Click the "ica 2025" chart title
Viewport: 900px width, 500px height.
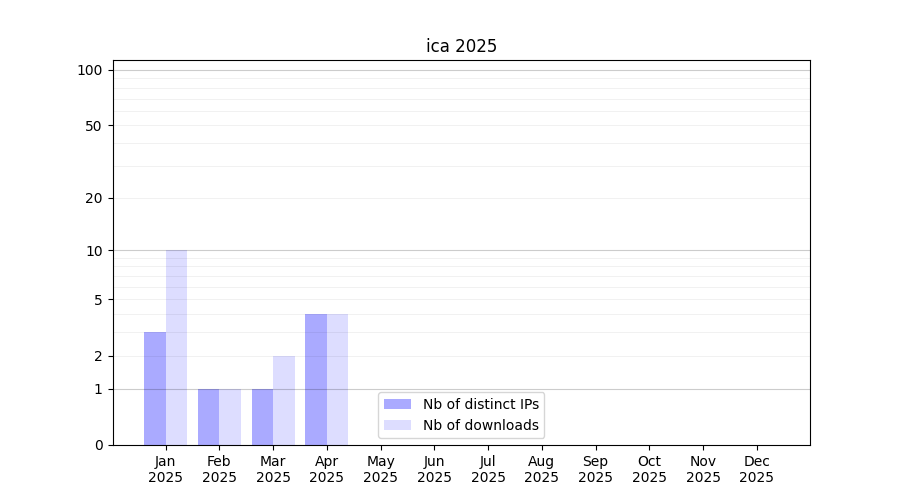click(461, 46)
